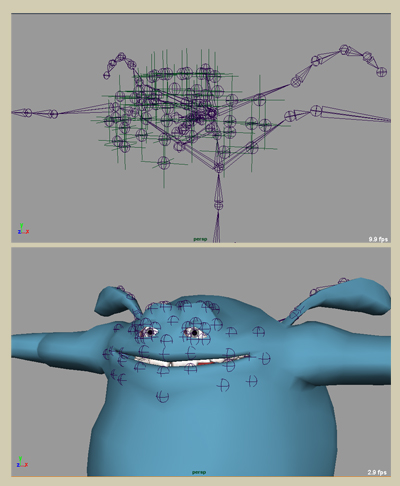400x486 pixels.
Task: Select the control handle beside right mouth corner
Action: tap(265, 358)
